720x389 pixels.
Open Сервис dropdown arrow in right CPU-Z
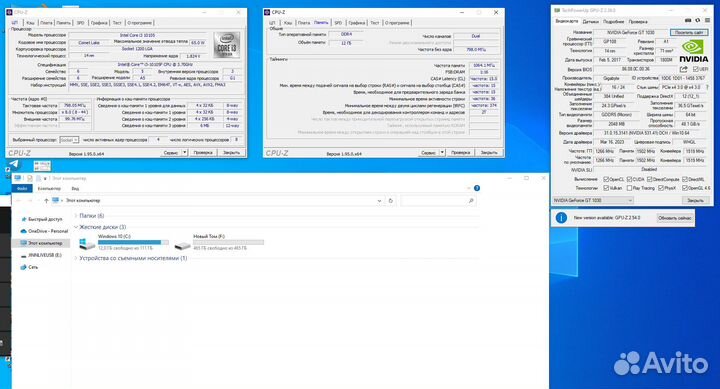[x=442, y=152]
